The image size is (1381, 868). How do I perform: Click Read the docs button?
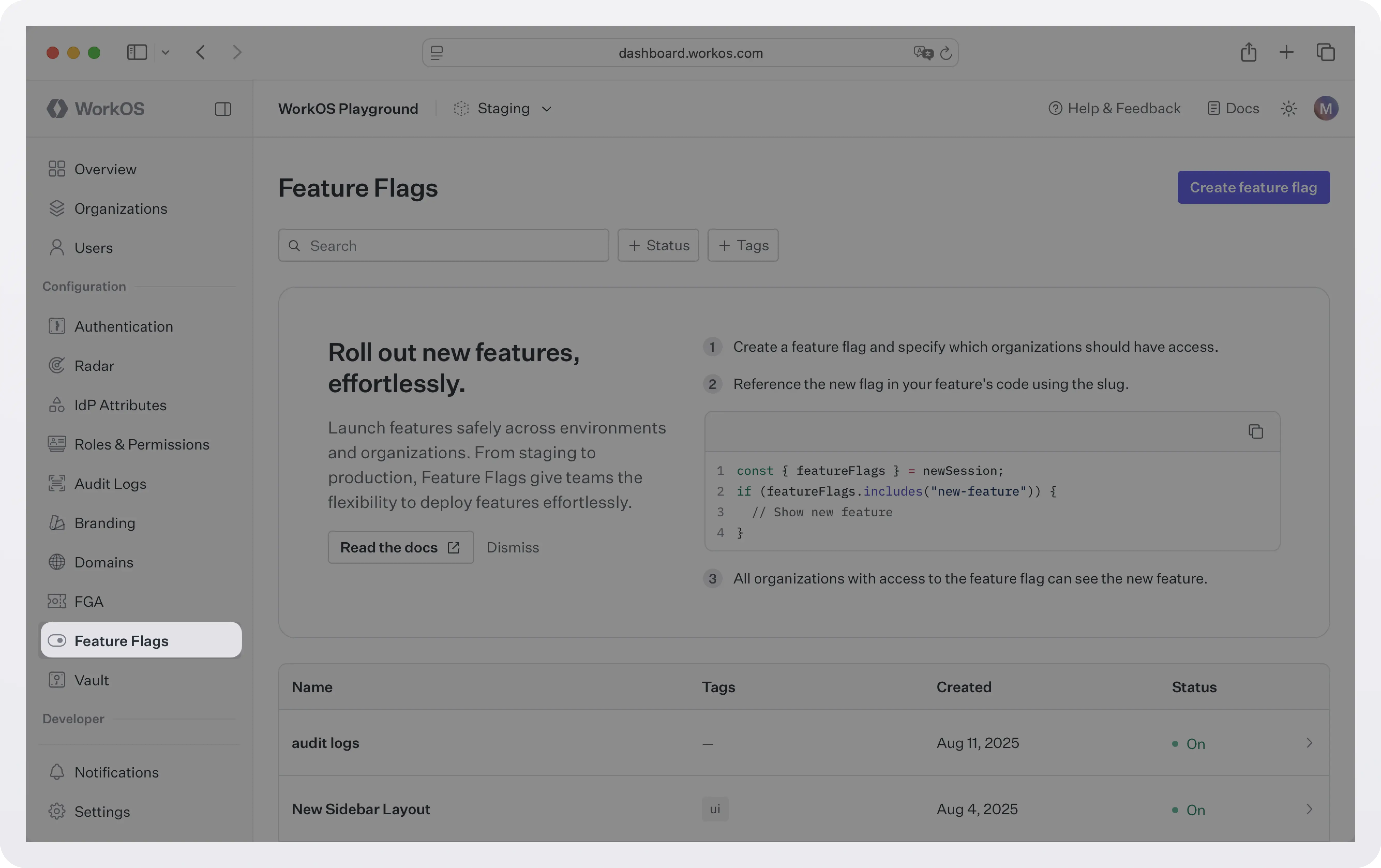400,547
